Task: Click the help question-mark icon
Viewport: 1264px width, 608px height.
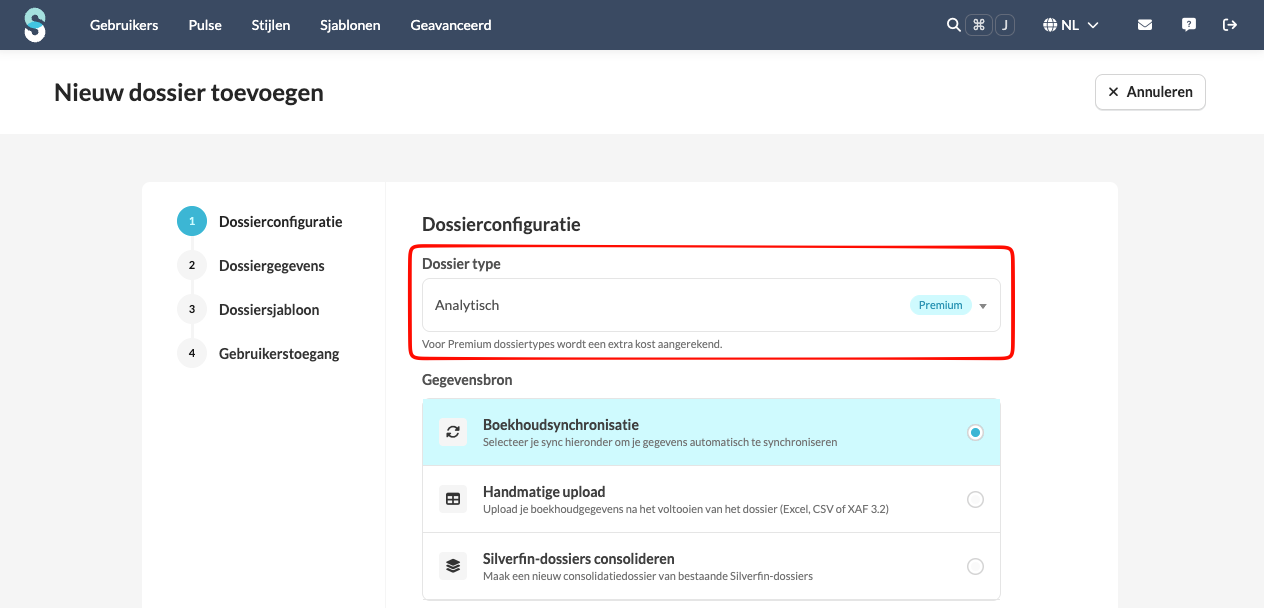Action: click(1188, 25)
